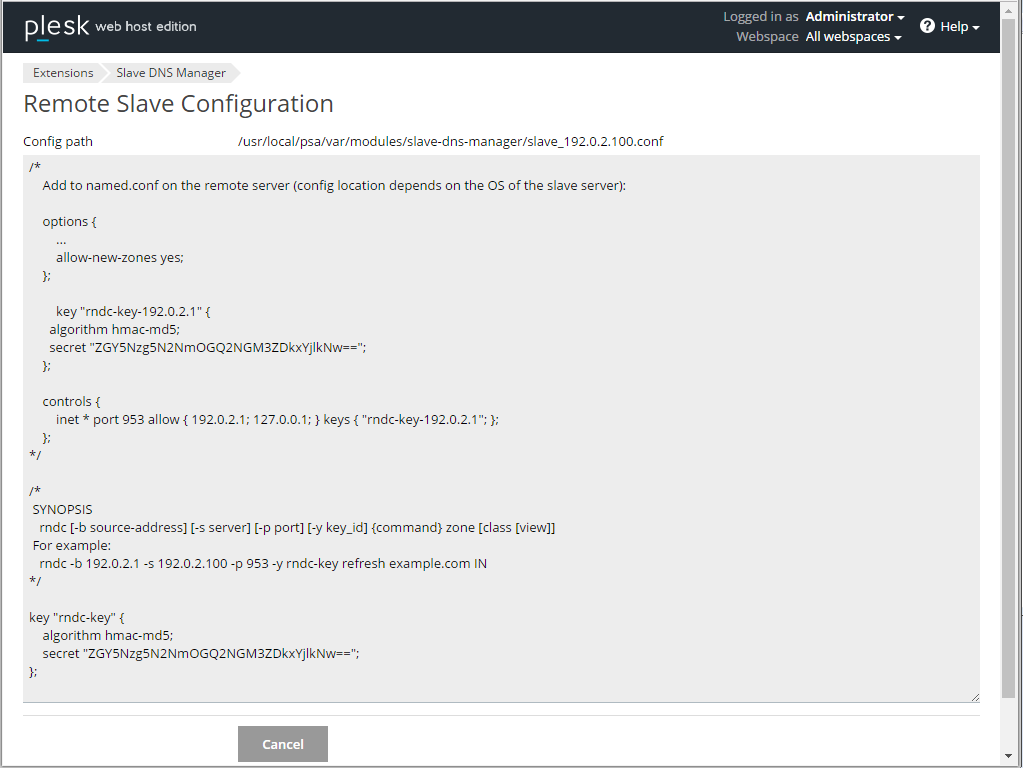Select the slave config path text
The height and width of the screenshot is (768, 1024).
point(450,141)
